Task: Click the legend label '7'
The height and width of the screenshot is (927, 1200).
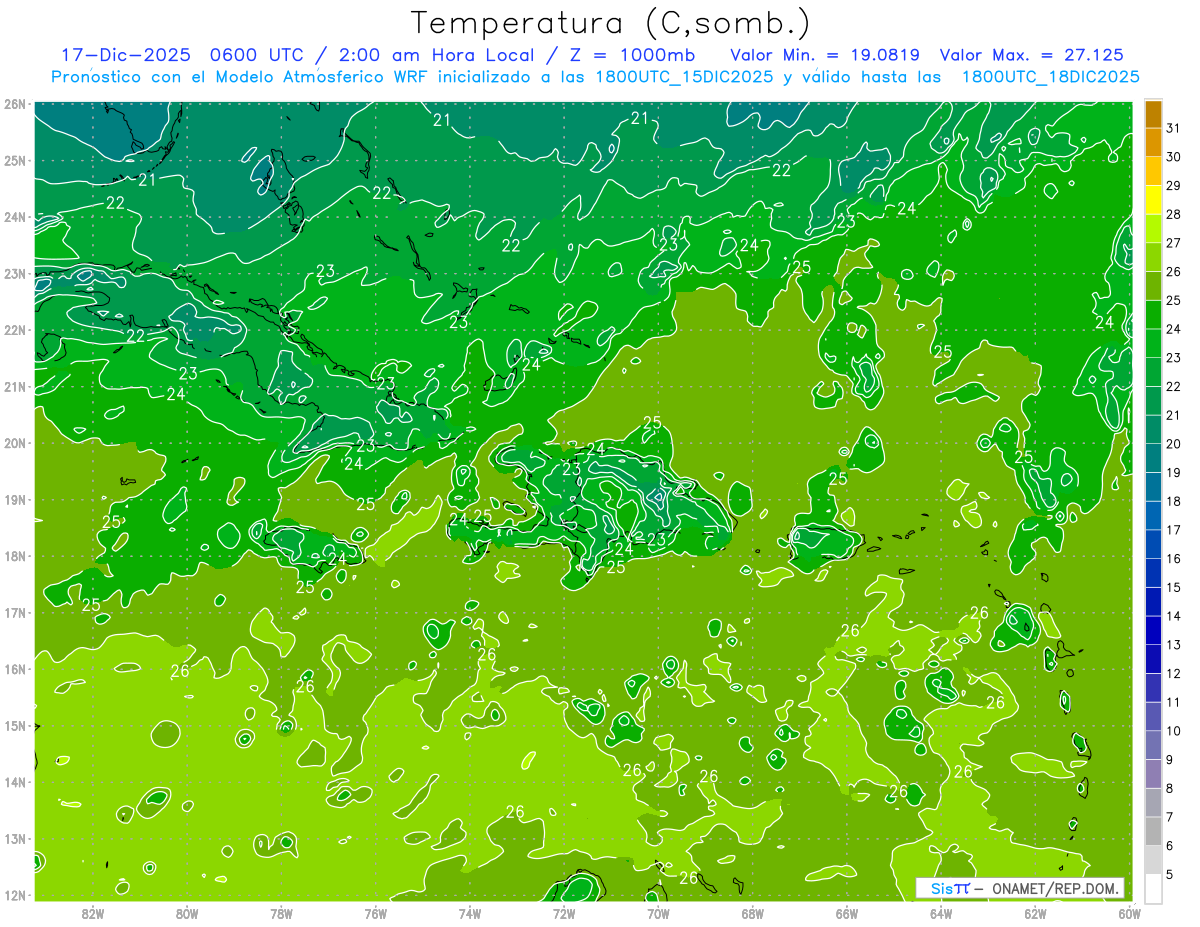Action: click(x=1170, y=817)
